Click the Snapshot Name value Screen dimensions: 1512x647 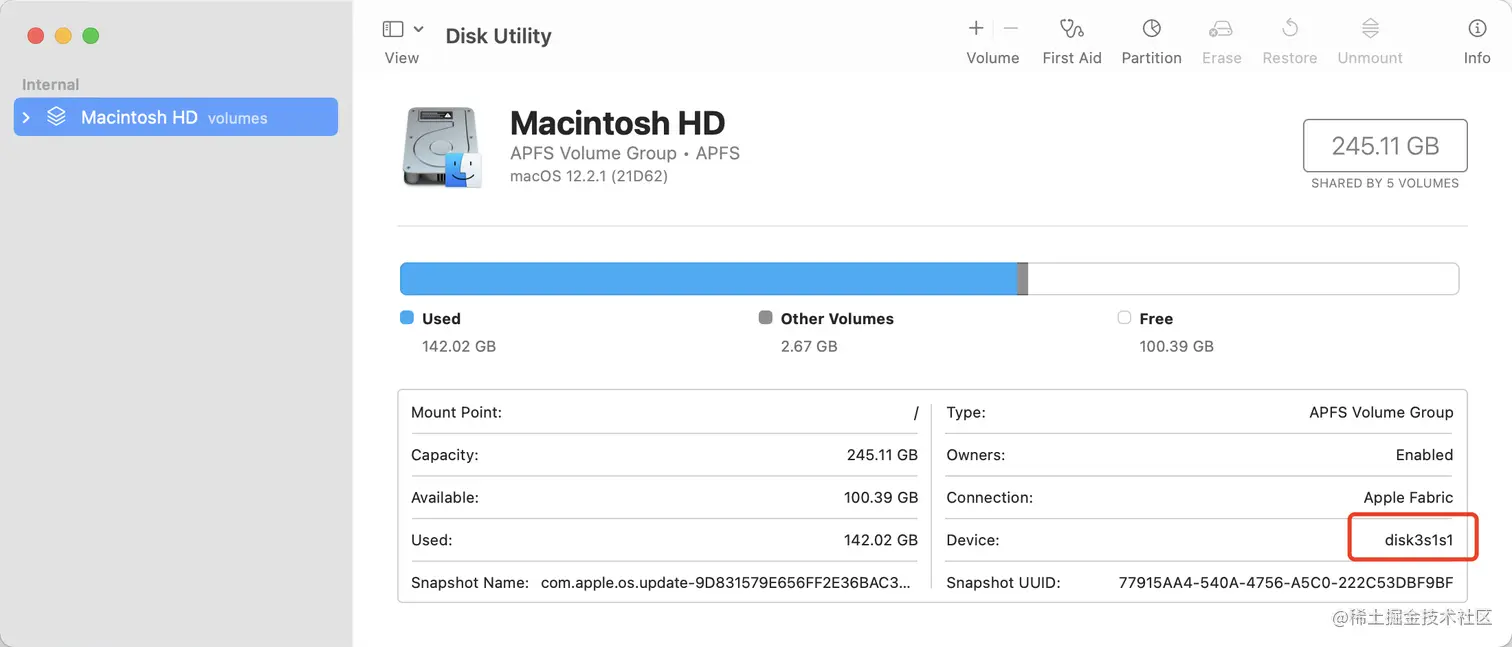tap(726, 582)
